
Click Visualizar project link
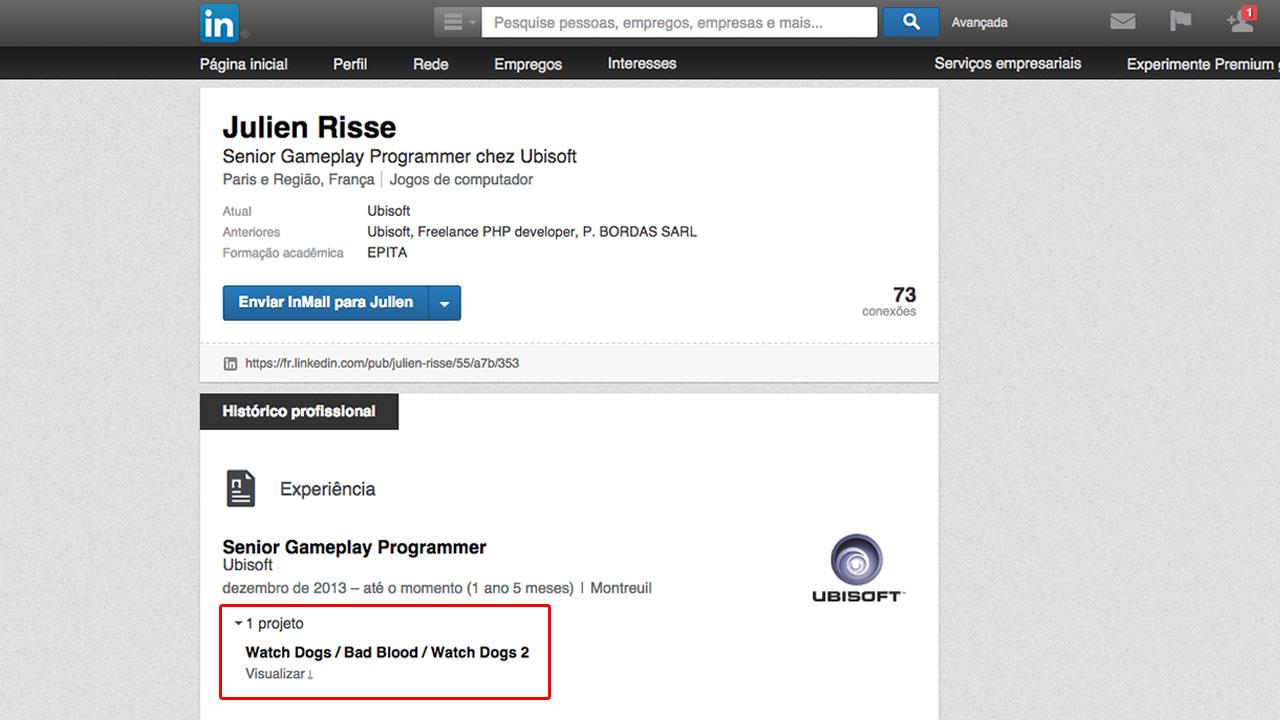click(280, 674)
